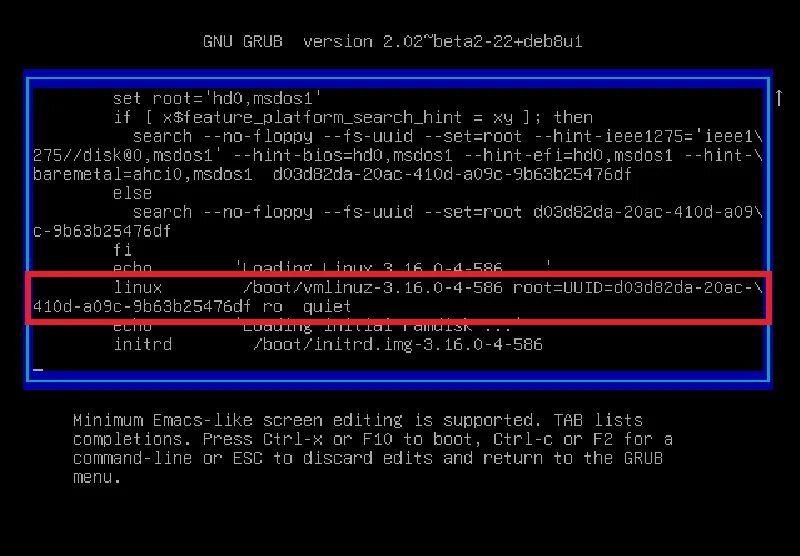Click the second search --no-floppy command

coord(222,212)
